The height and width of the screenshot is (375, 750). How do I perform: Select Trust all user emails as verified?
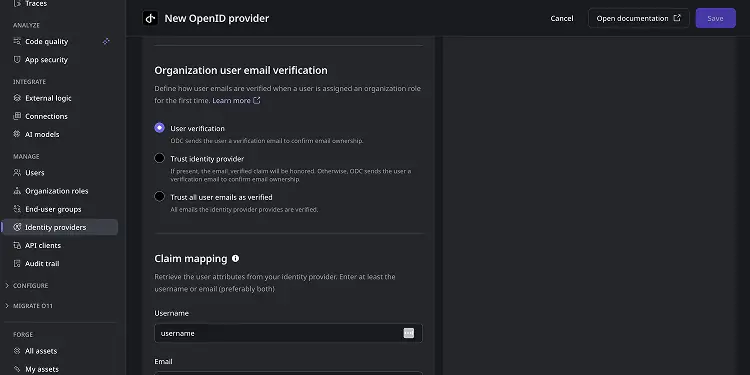tap(159, 197)
